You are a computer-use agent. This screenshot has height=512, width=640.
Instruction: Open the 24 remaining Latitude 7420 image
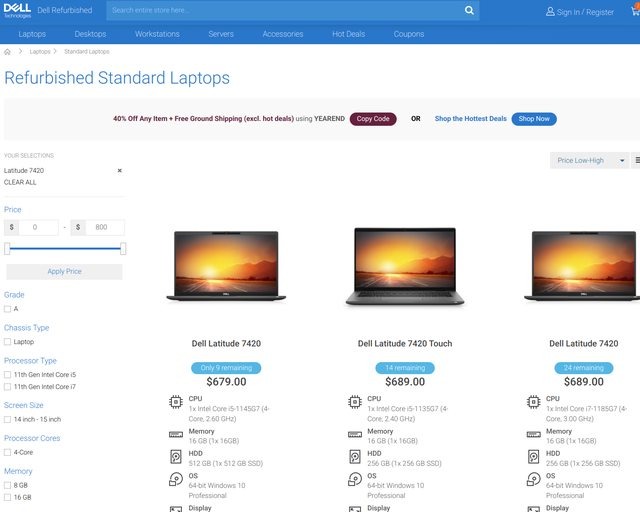(x=584, y=266)
